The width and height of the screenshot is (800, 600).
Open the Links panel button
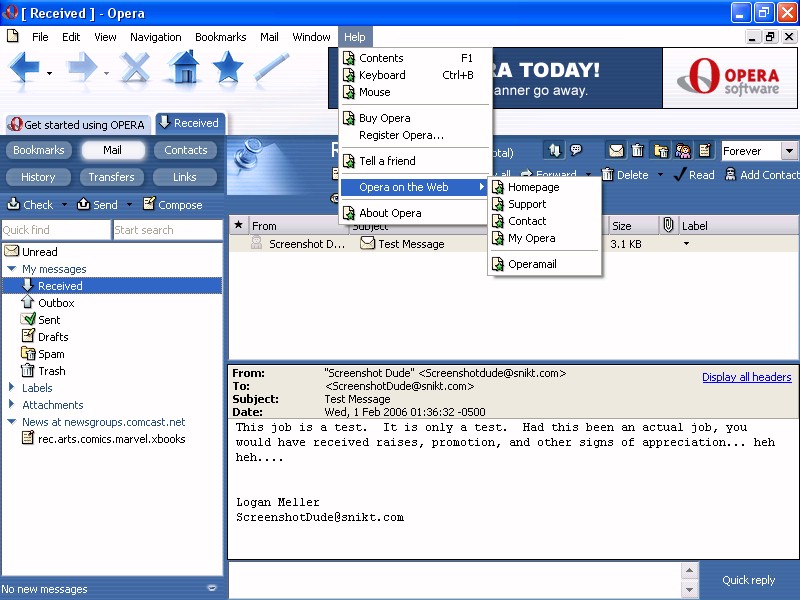tap(185, 177)
